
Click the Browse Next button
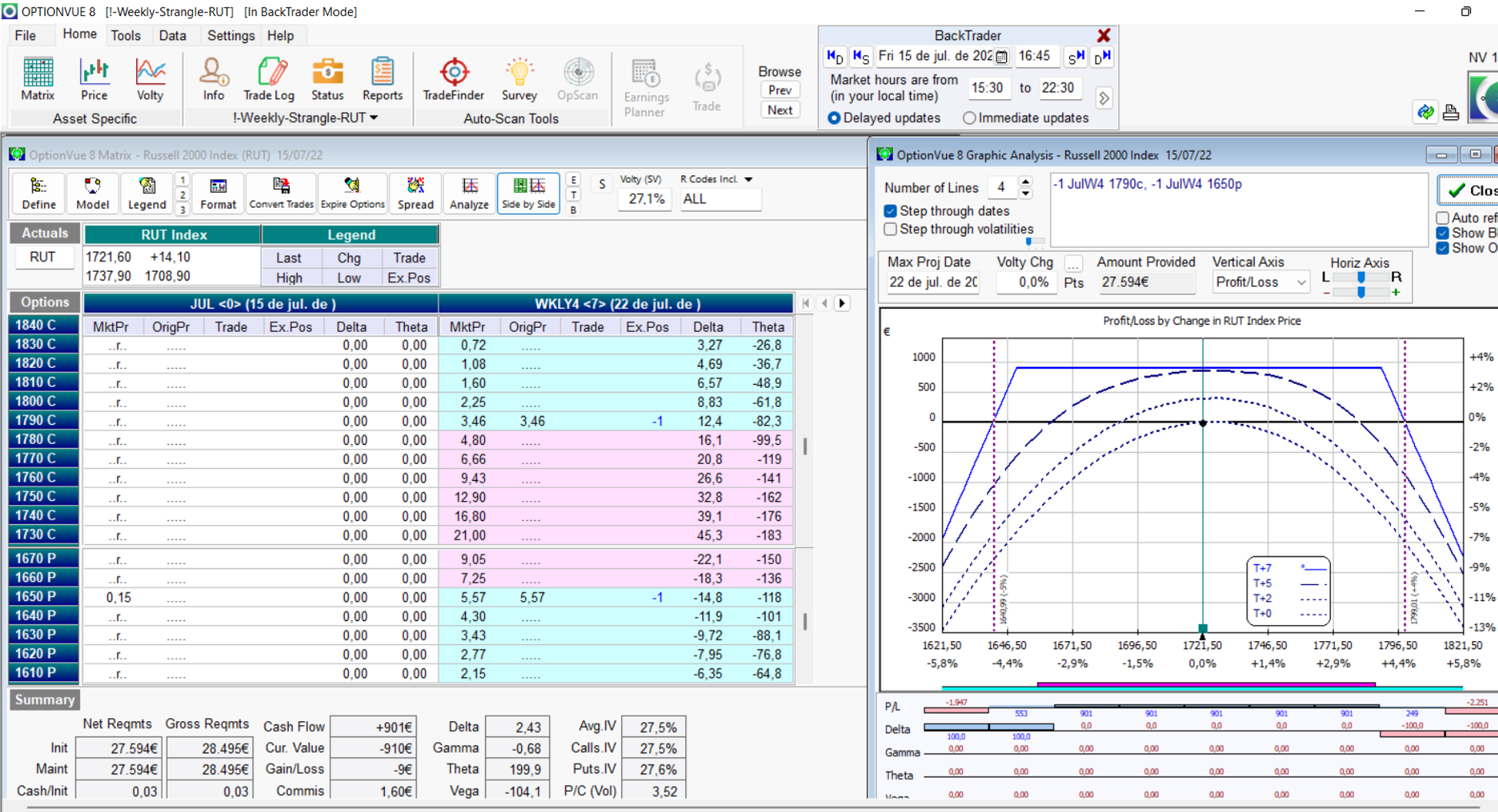pyautogui.click(x=780, y=110)
